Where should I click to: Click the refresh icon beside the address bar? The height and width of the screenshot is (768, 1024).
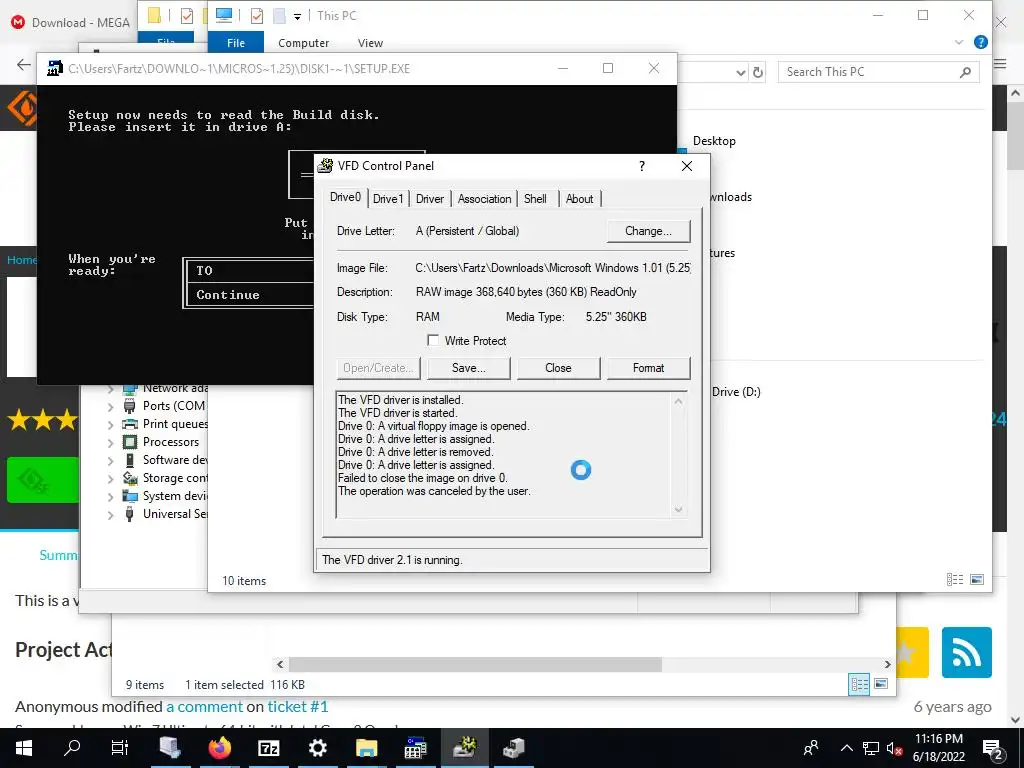(x=758, y=72)
